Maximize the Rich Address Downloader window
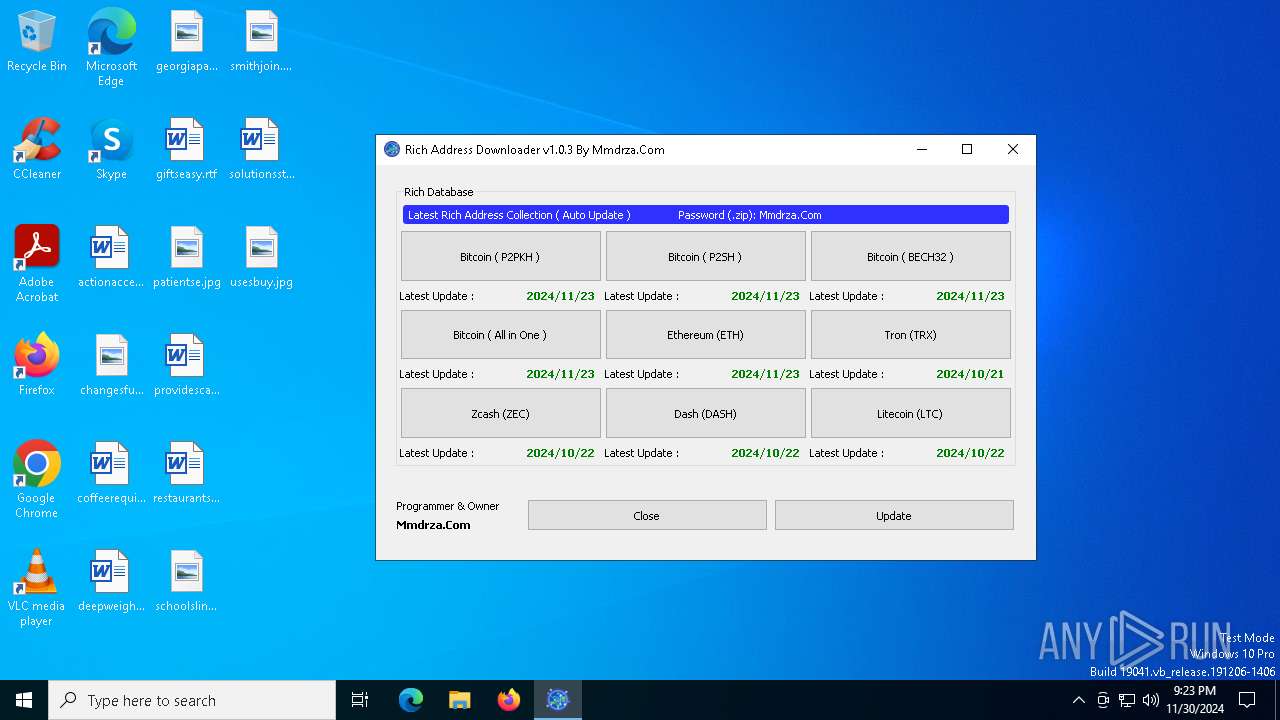This screenshot has width=1280, height=720. tap(967, 150)
